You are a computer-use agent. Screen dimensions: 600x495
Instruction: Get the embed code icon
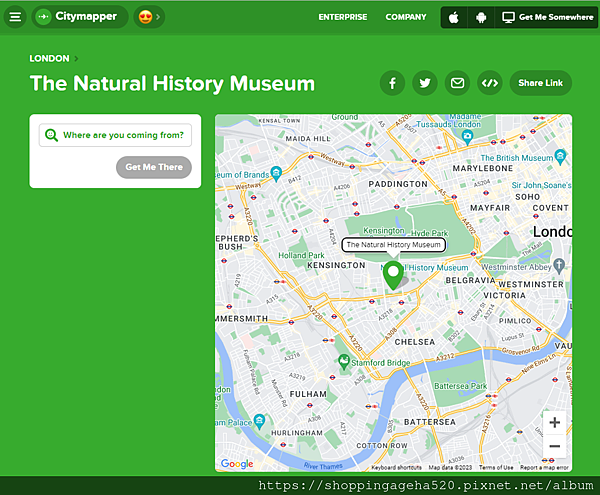tap(490, 83)
